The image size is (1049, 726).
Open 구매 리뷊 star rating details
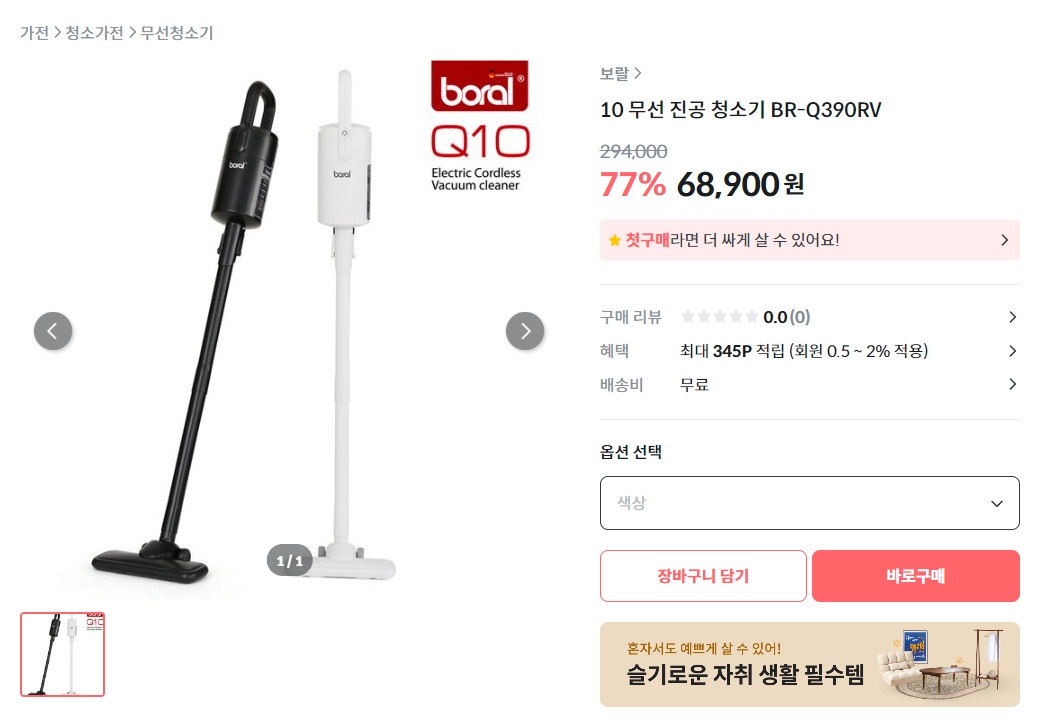(719, 316)
